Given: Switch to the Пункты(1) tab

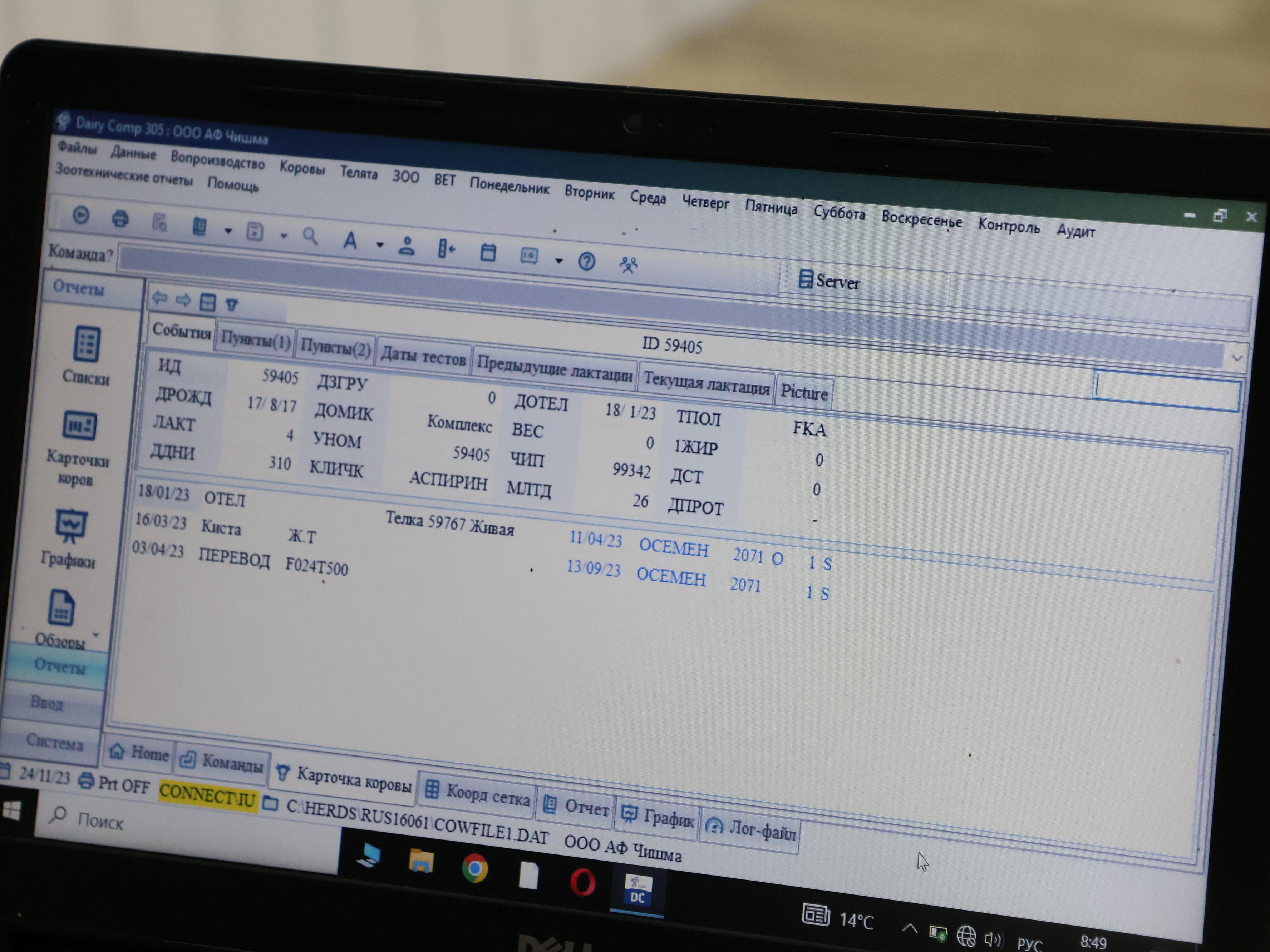Looking at the screenshot, I should (x=256, y=340).
